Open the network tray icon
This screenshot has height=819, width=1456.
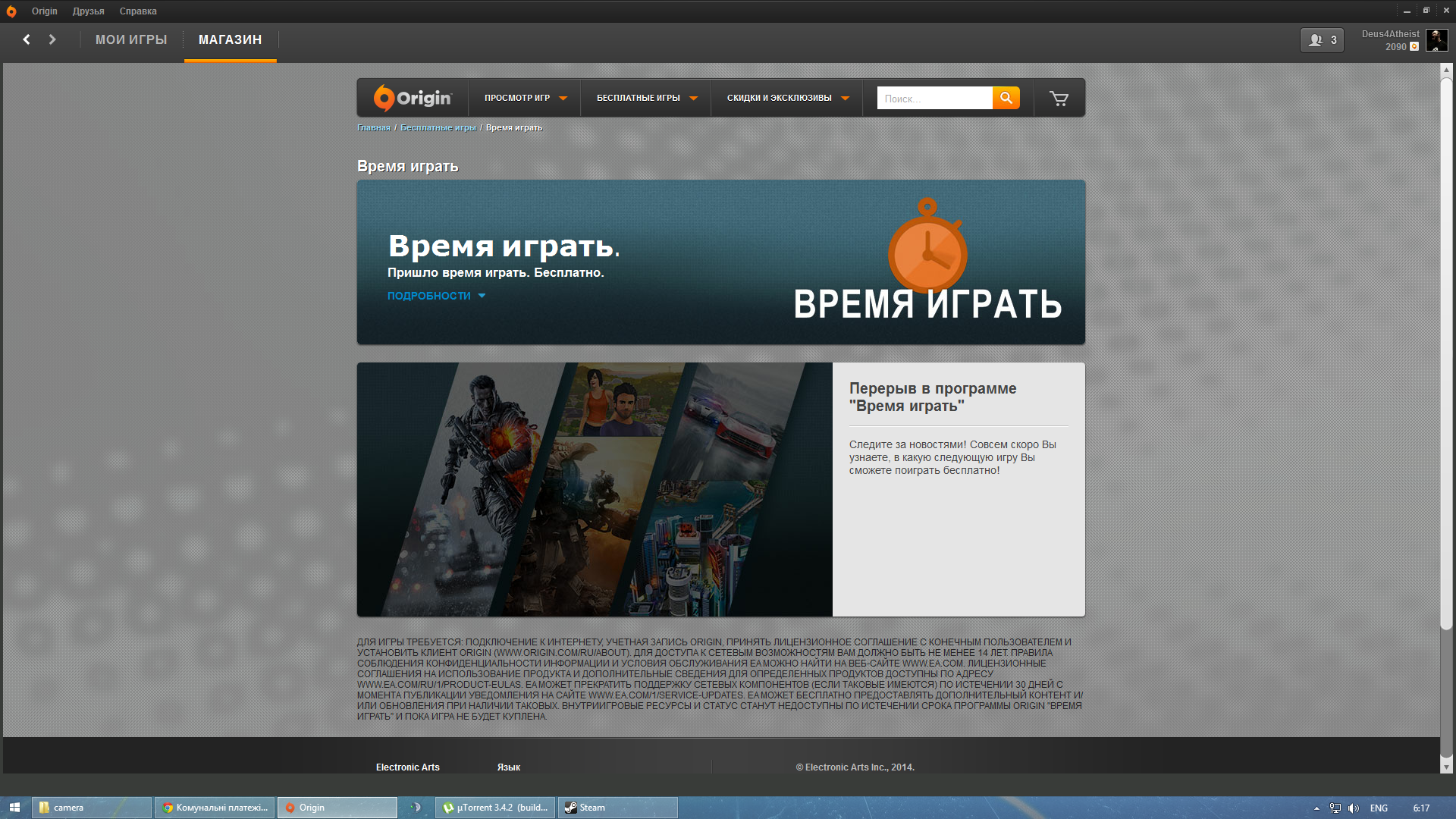1335,808
